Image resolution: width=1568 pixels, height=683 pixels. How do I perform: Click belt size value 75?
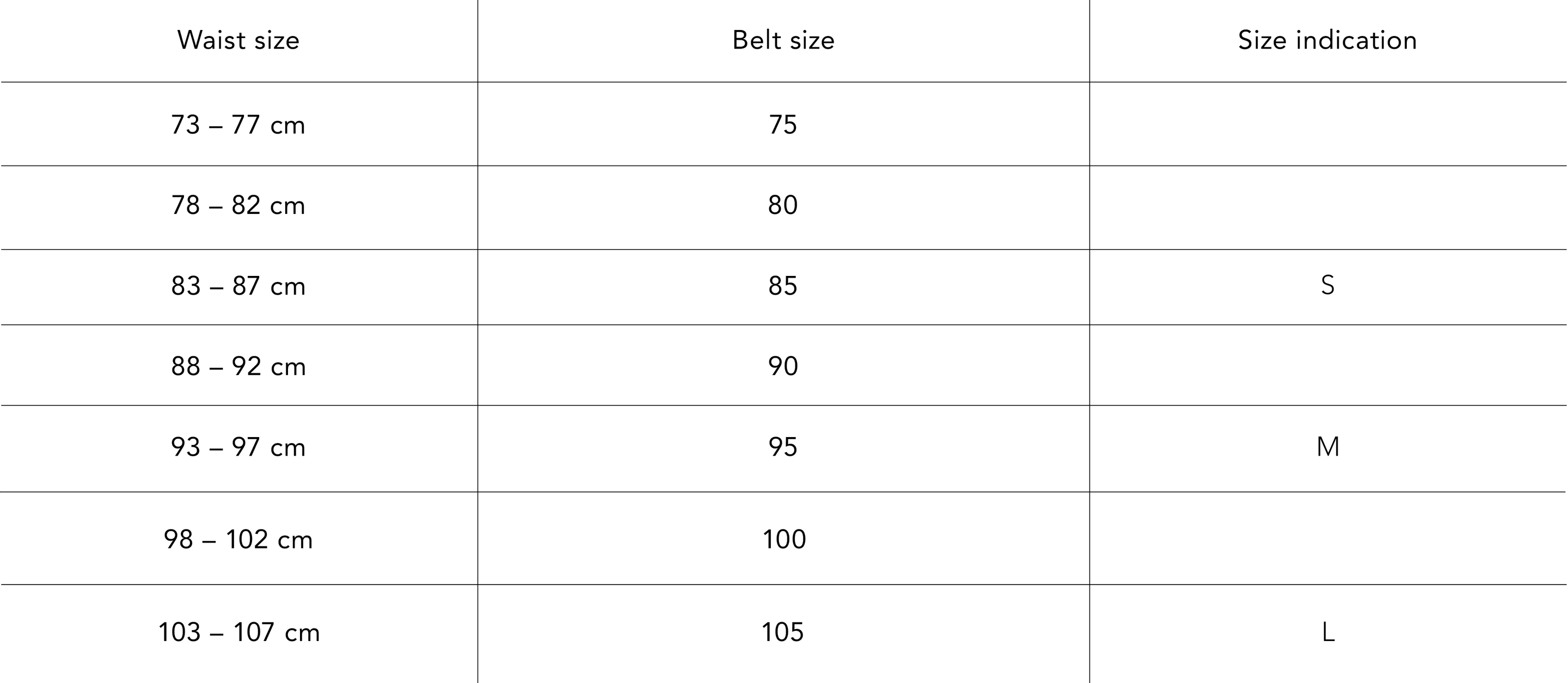(x=783, y=125)
